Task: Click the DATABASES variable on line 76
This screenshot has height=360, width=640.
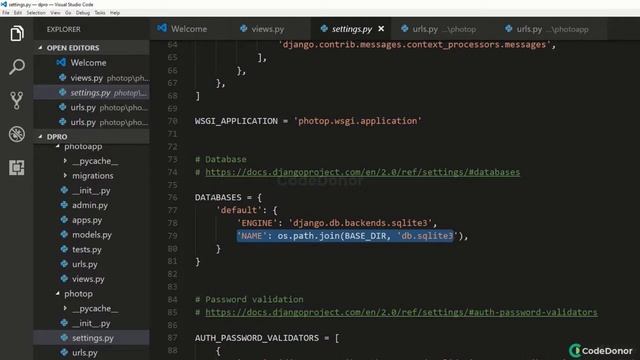Action: (x=218, y=198)
